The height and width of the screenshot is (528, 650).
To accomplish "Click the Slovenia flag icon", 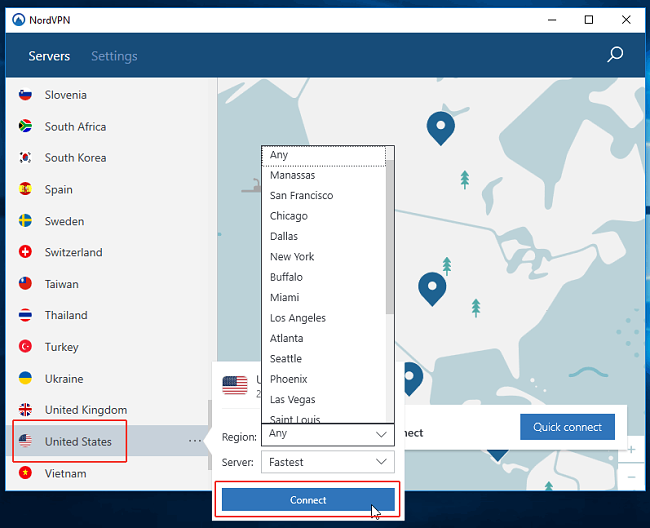I will pos(25,95).
